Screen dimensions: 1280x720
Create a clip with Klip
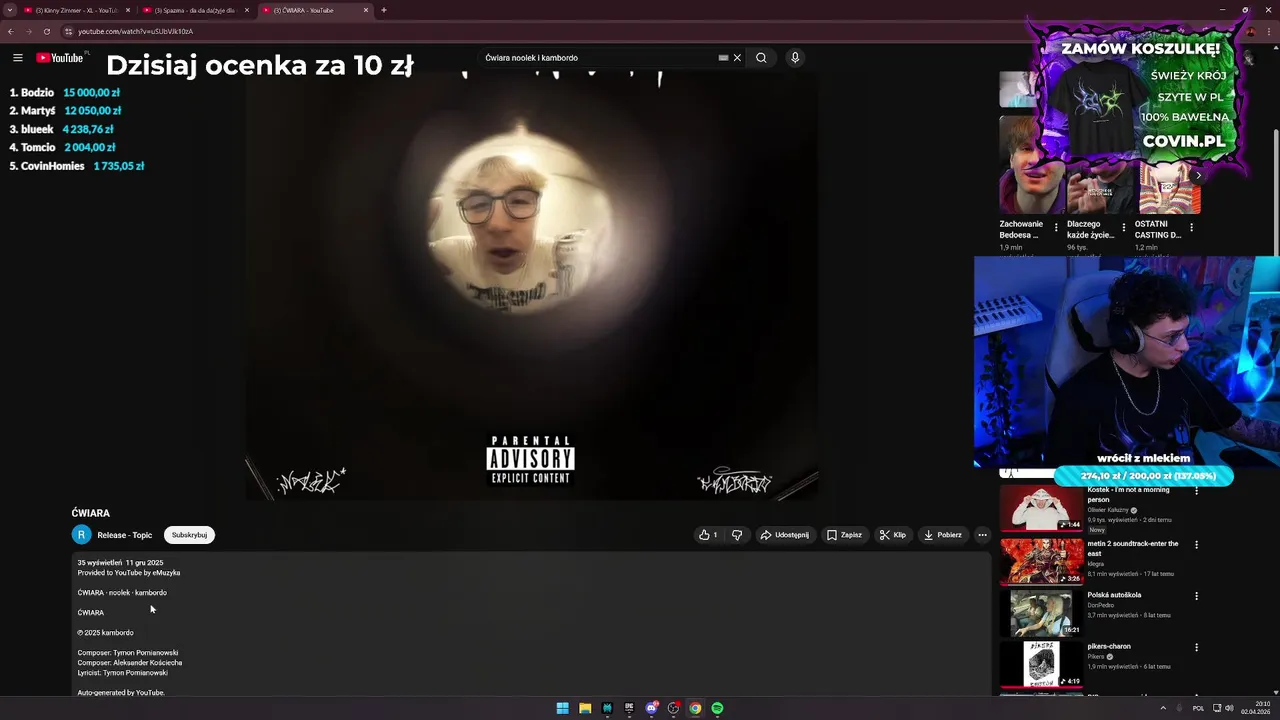(x=893, y=535)
